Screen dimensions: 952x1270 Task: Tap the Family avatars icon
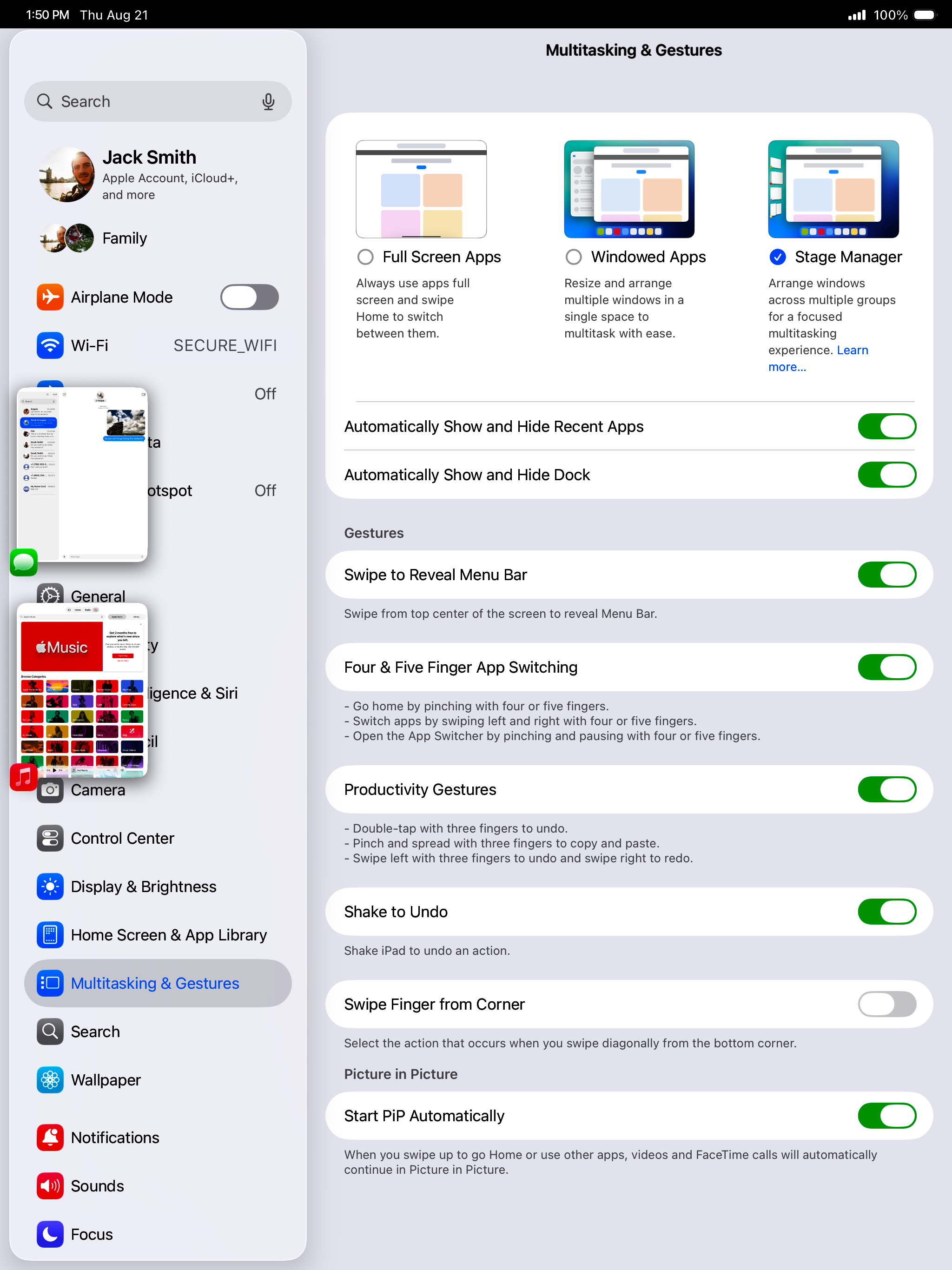pos(66,238)
